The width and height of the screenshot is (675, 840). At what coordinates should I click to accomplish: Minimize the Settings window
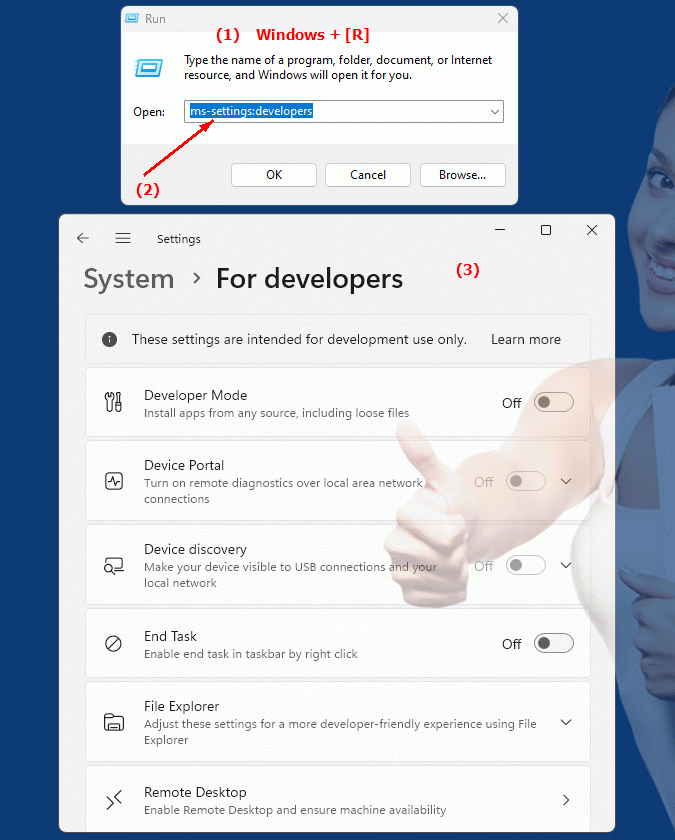point(500,230)
